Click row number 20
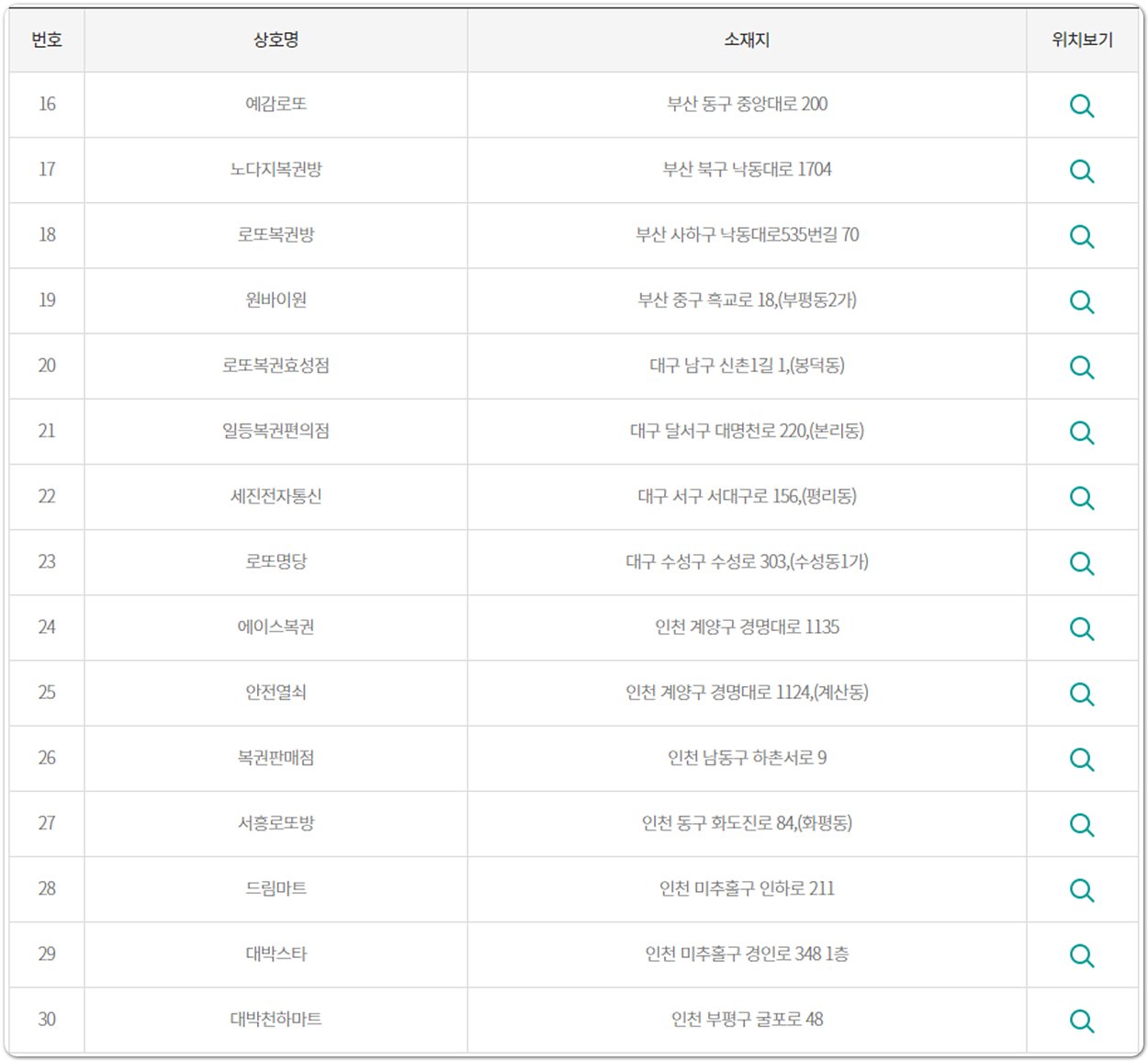Screen dimensions: 1148x1061 click(47, 365)
